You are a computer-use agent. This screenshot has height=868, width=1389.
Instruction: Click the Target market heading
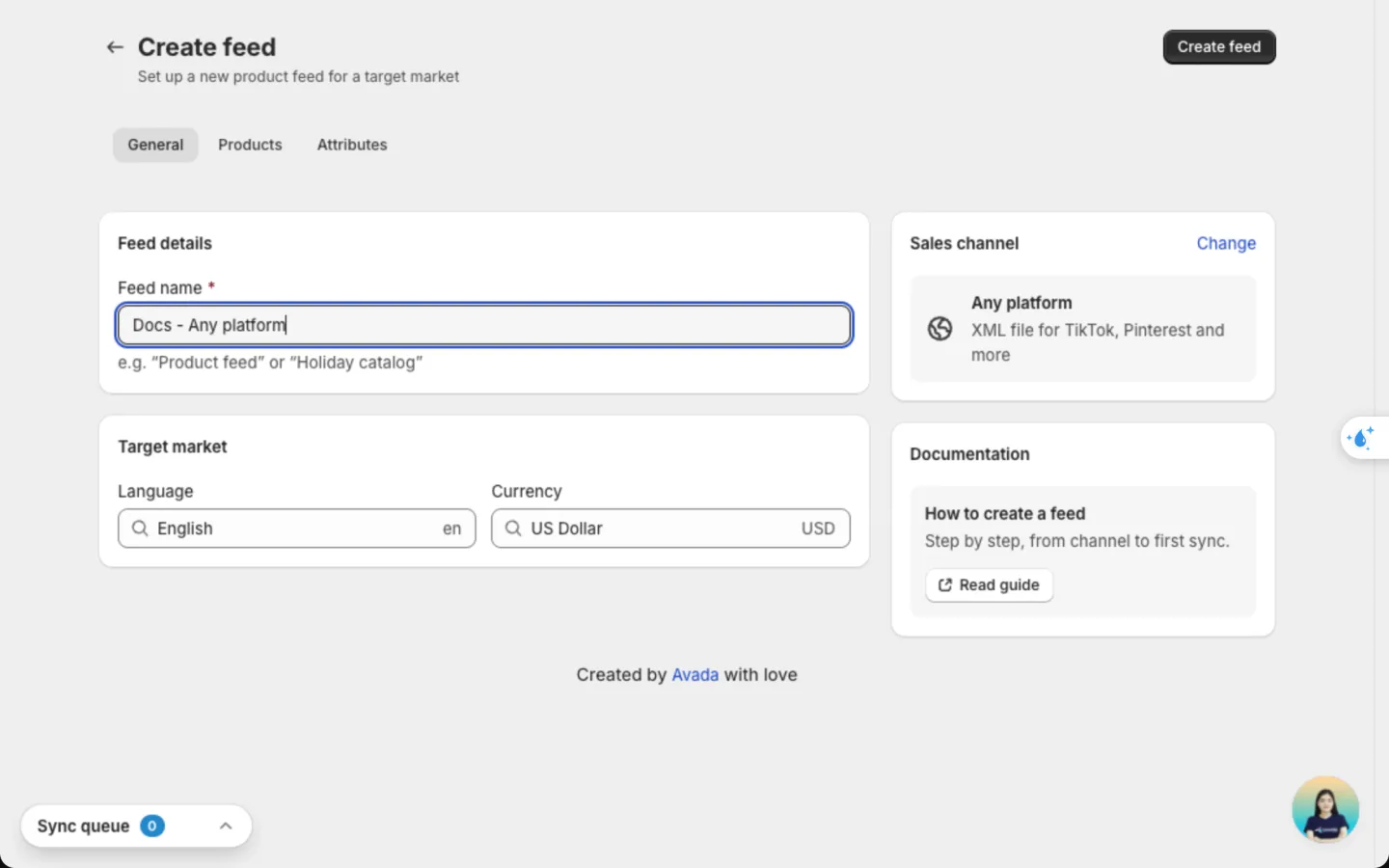click(x=173, y=447)
